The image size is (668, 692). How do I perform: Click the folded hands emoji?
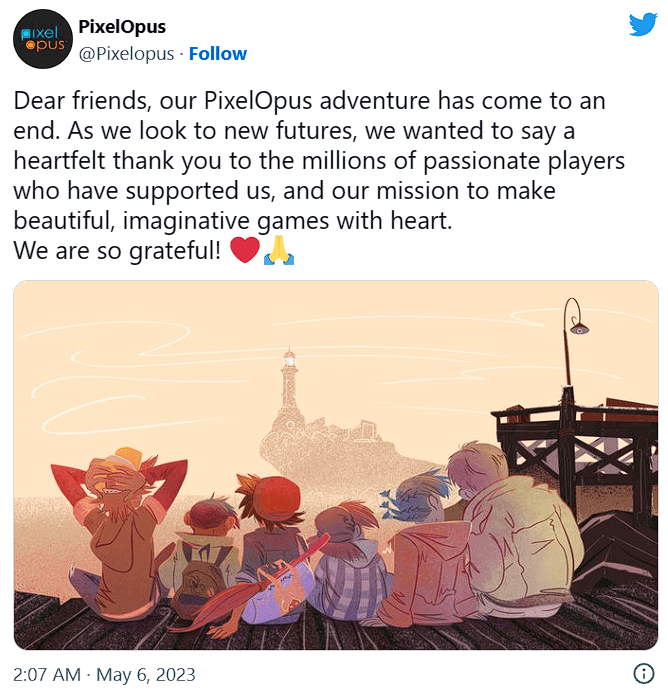[x=279, y=250]
